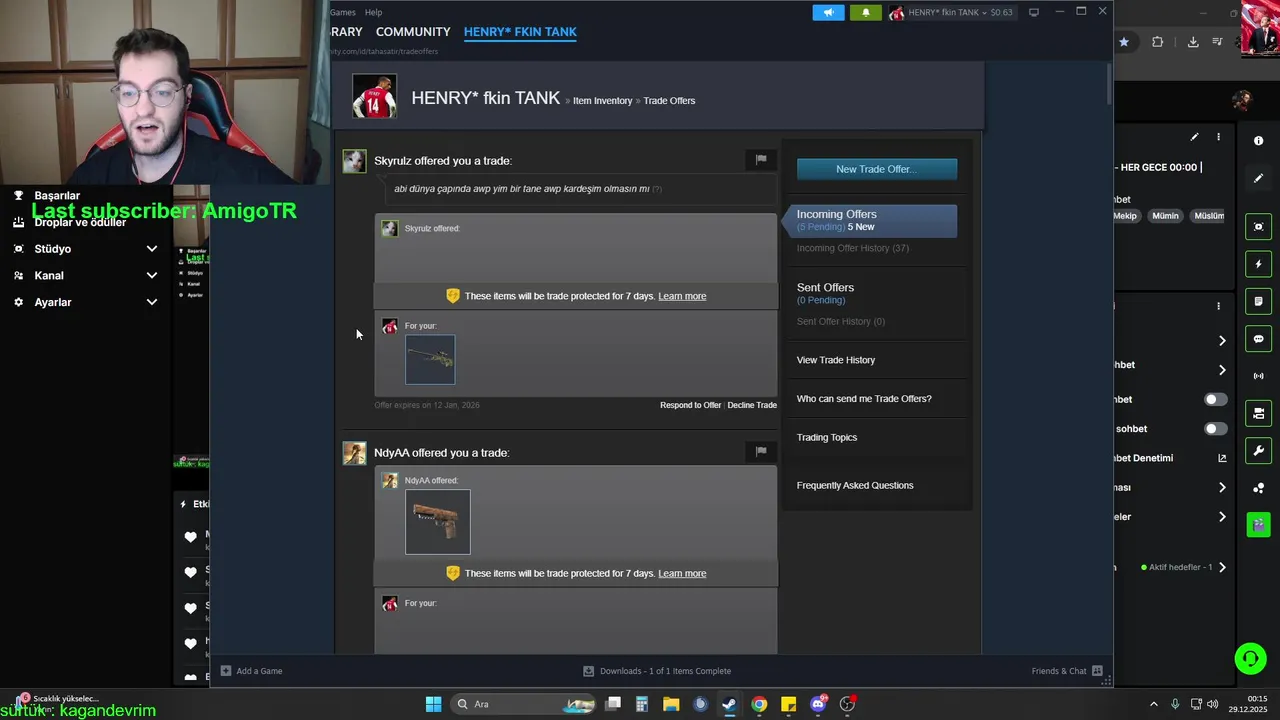Report Skyrulz trade offer with flag icon
The image size is (1280, 720).
point(761,159)
